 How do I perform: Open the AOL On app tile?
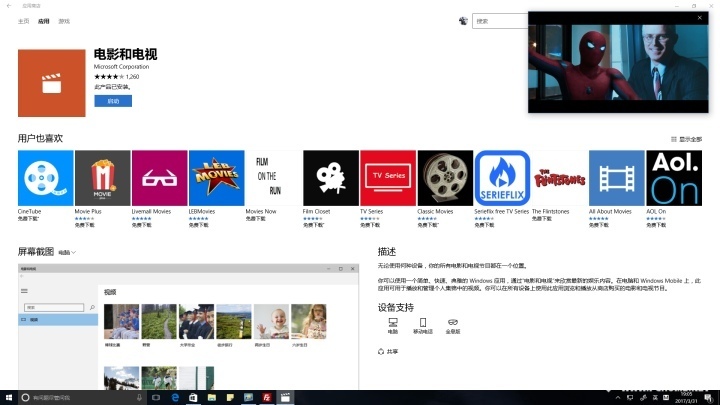point(674,178)
